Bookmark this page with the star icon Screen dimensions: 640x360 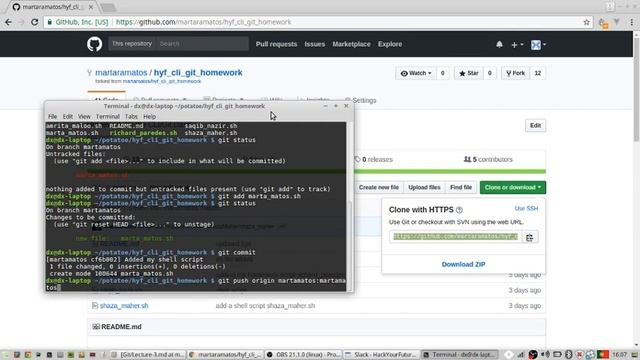pyautogui.click(x=587, y=22)
